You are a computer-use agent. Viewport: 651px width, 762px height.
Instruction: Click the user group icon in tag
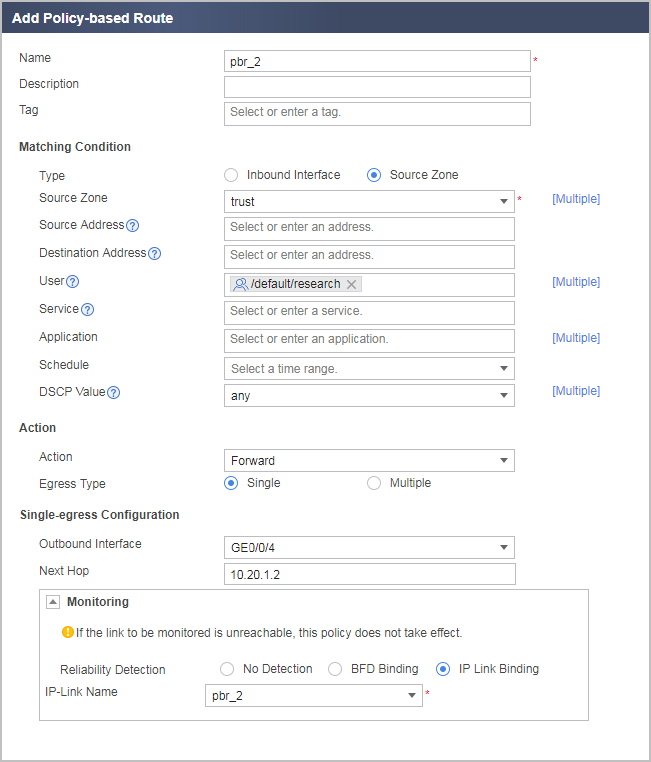coord(240,284)
